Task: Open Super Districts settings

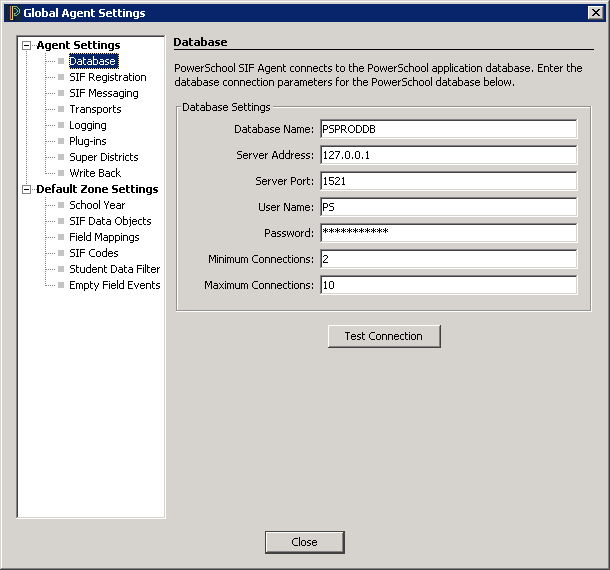Action: tap(103, 157)
